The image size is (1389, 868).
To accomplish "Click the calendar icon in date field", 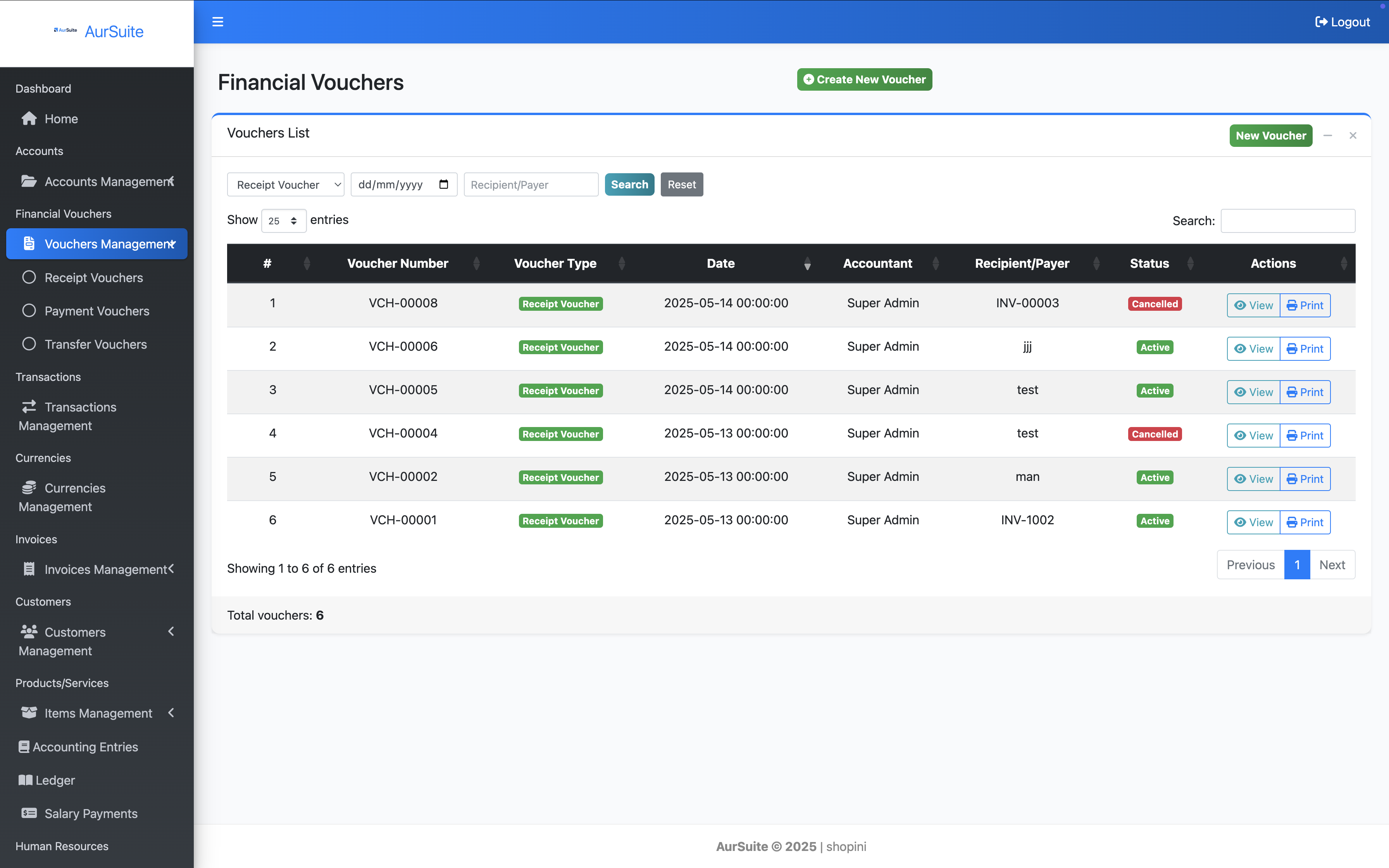I will 443,184.
